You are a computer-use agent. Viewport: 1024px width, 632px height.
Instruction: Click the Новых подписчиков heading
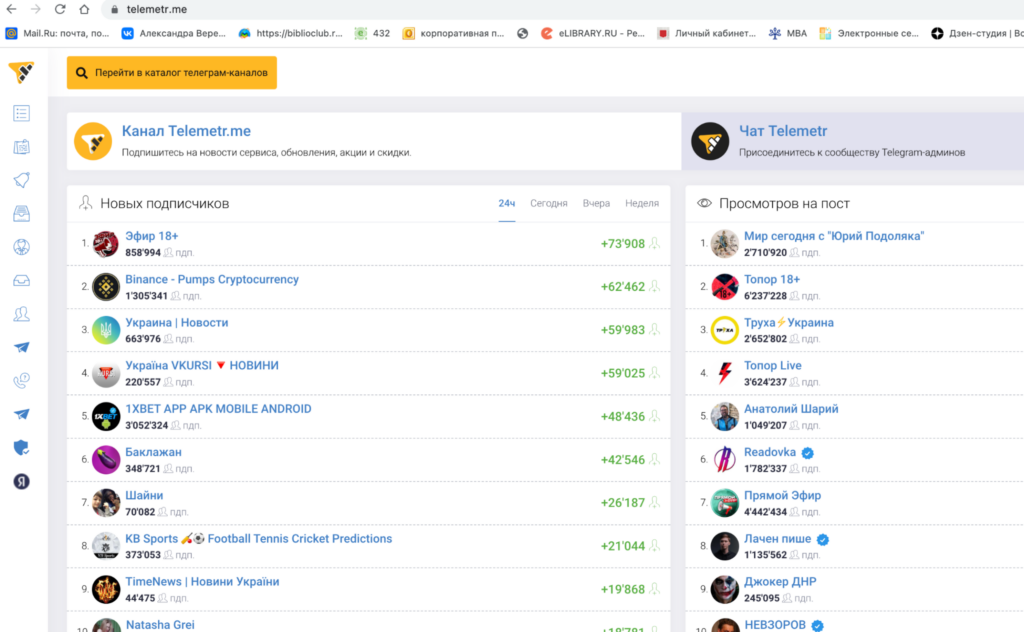pyautogui.click(x=165, y=204)
